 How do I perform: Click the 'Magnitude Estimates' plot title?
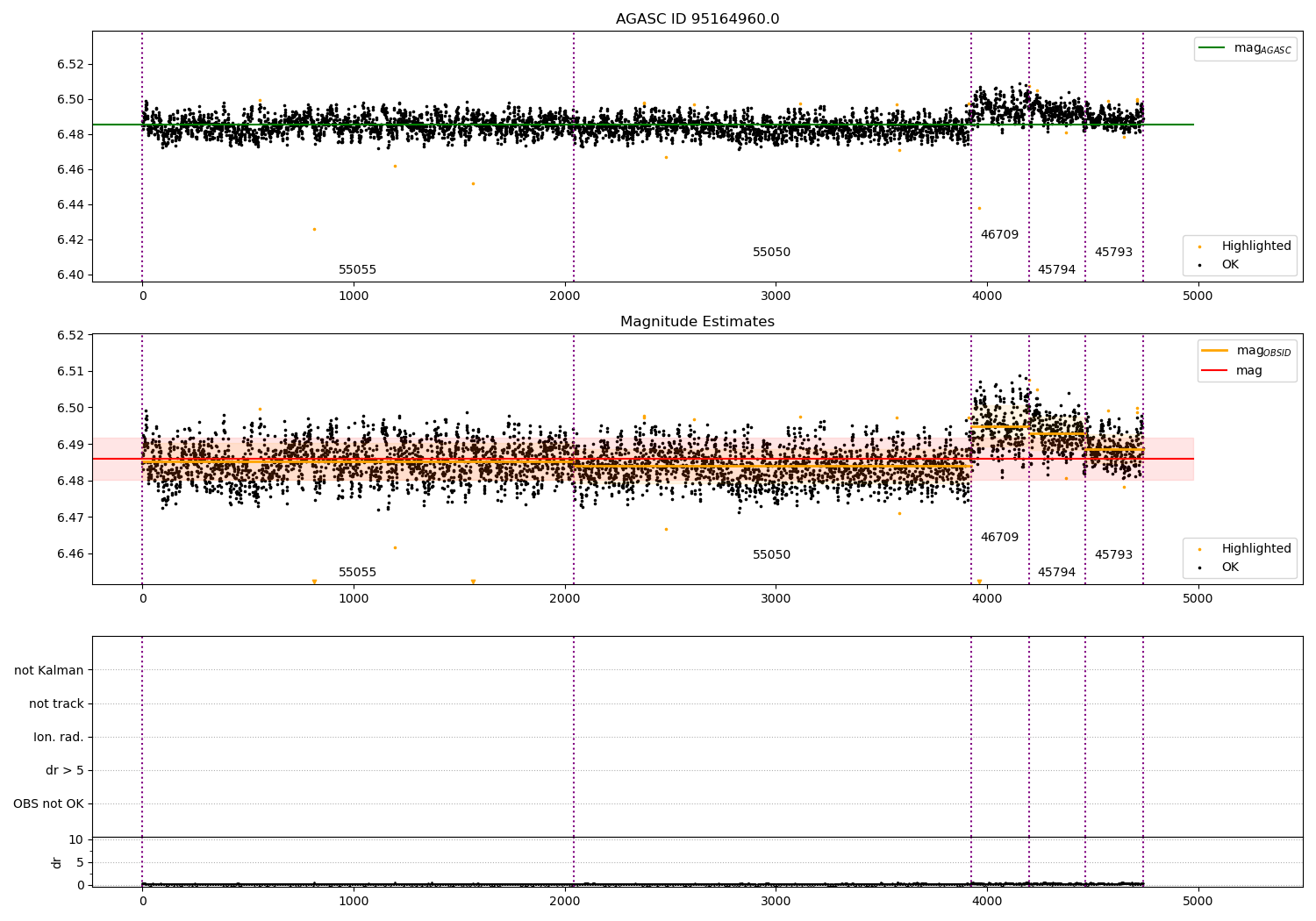(x=697, y=322)
